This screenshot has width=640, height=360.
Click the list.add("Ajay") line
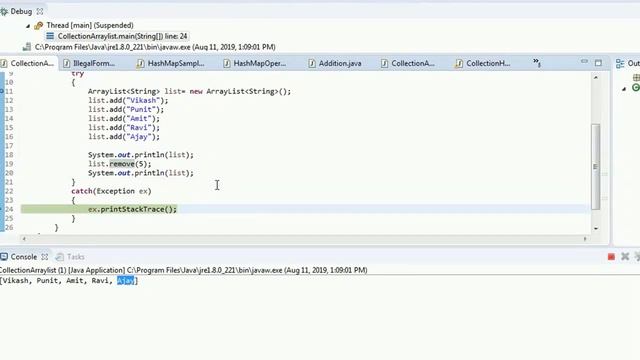[x=124, y=137]
